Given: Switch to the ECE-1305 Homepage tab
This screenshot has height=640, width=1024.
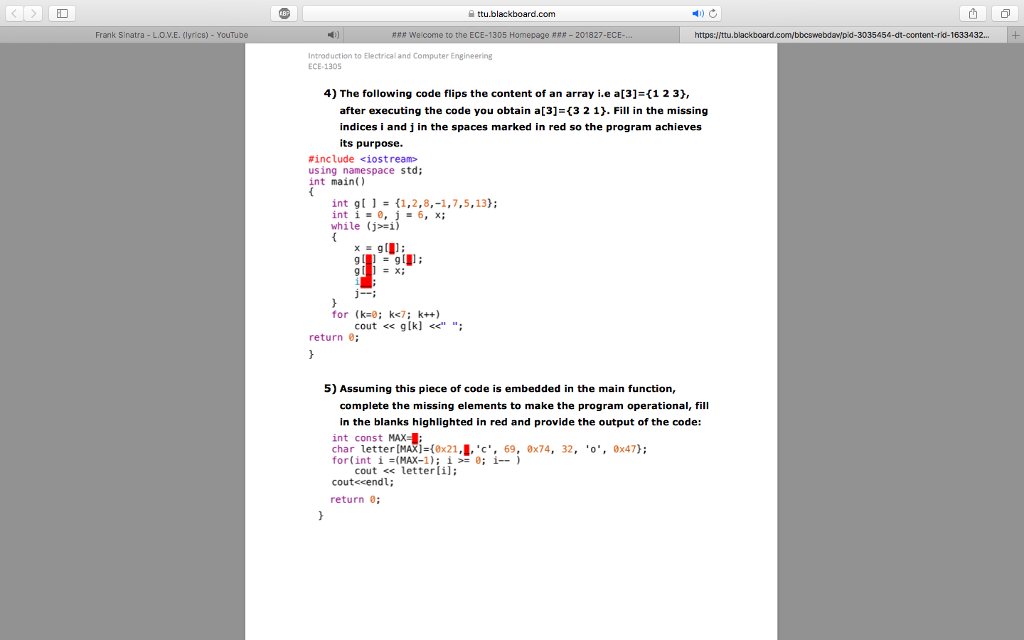Looking at the screenshot, I should [511, 35].
